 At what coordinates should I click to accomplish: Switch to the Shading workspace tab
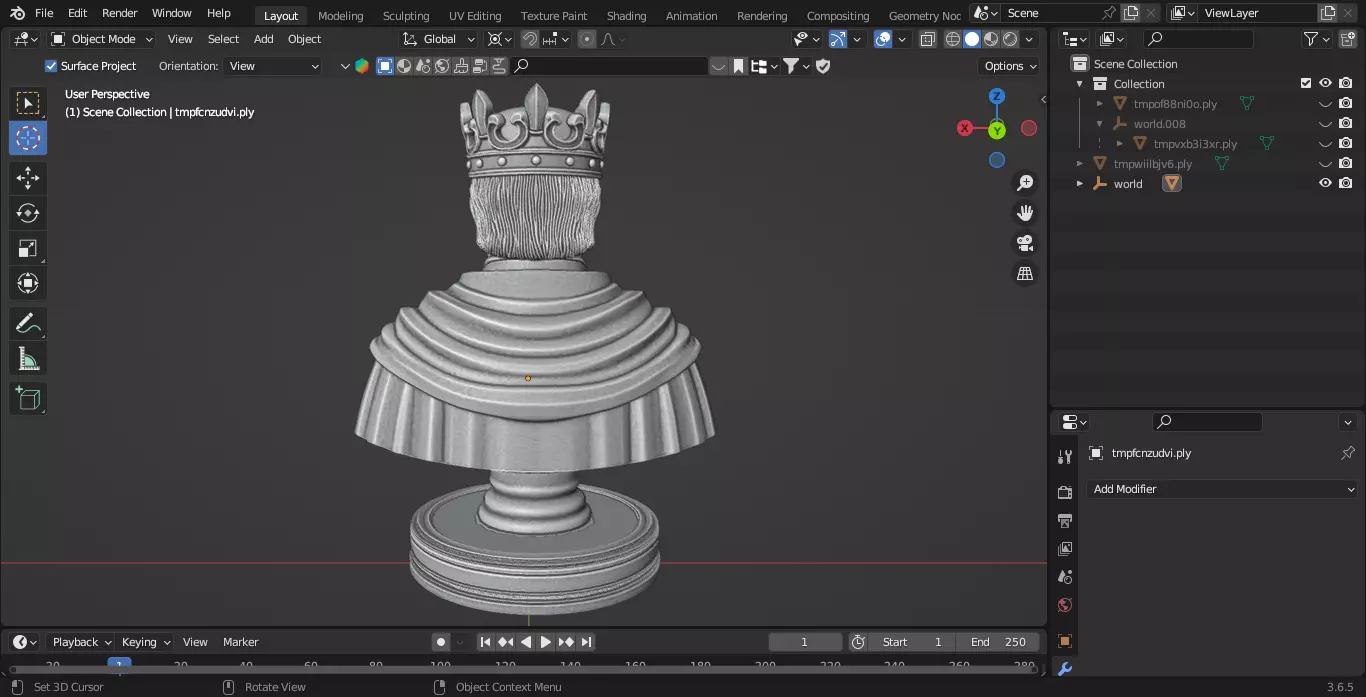[626, 16]
